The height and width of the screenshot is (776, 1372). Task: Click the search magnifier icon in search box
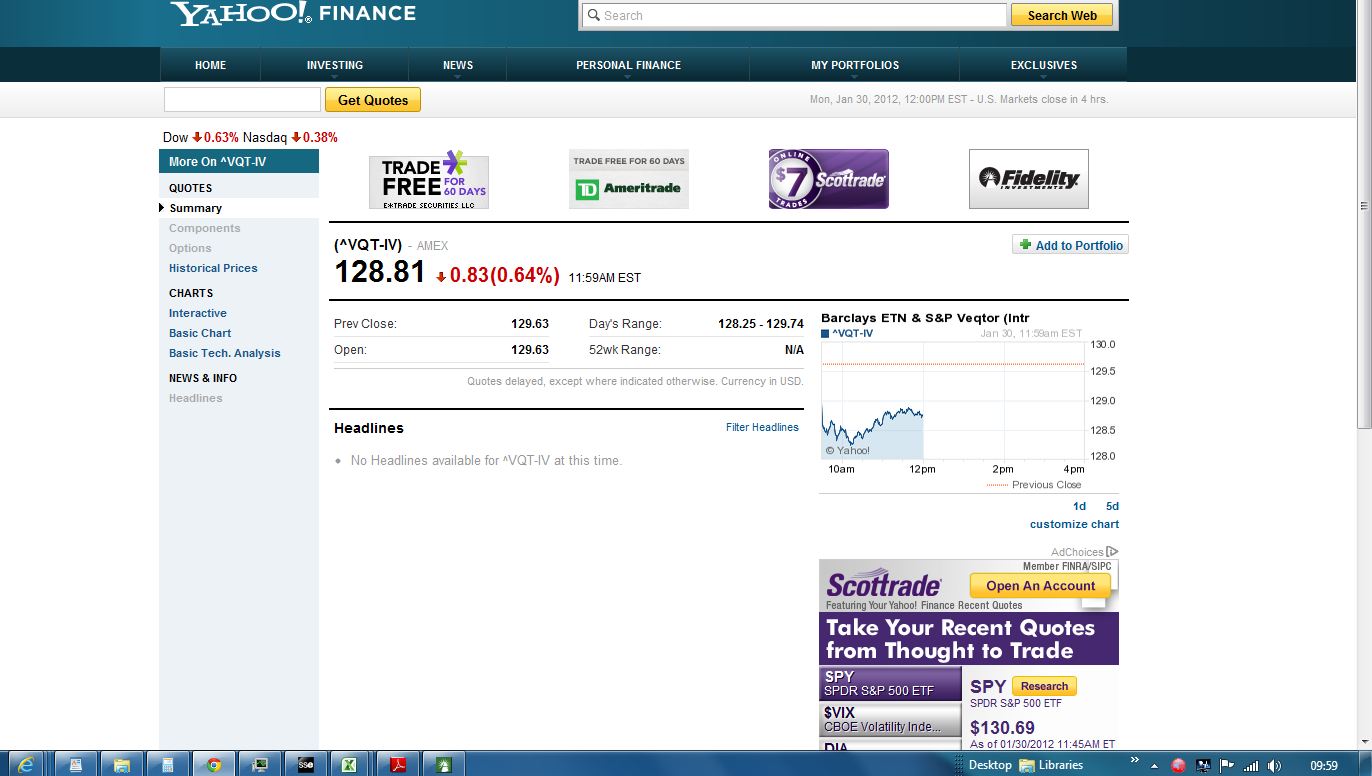593,15
